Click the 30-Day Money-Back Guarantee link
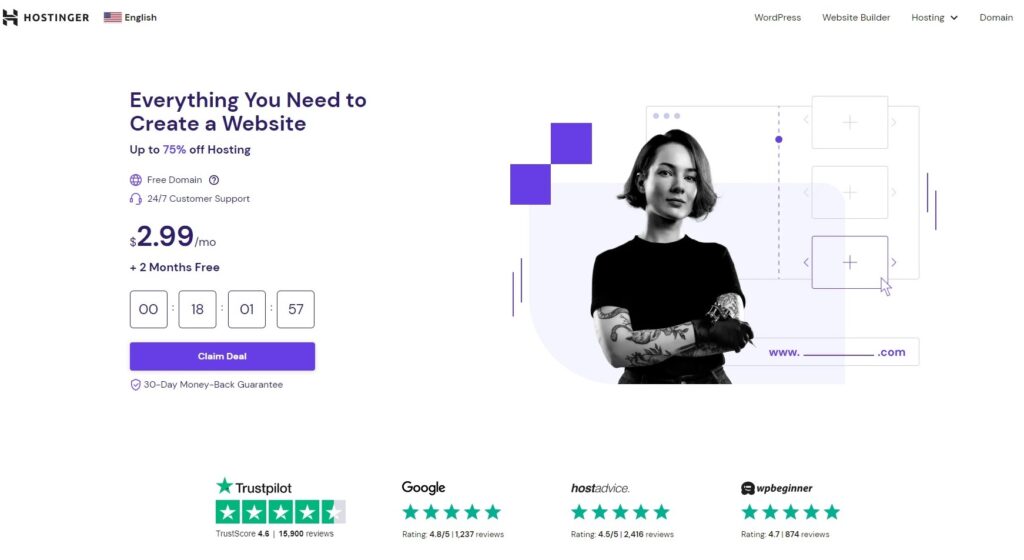 [213, 385]
